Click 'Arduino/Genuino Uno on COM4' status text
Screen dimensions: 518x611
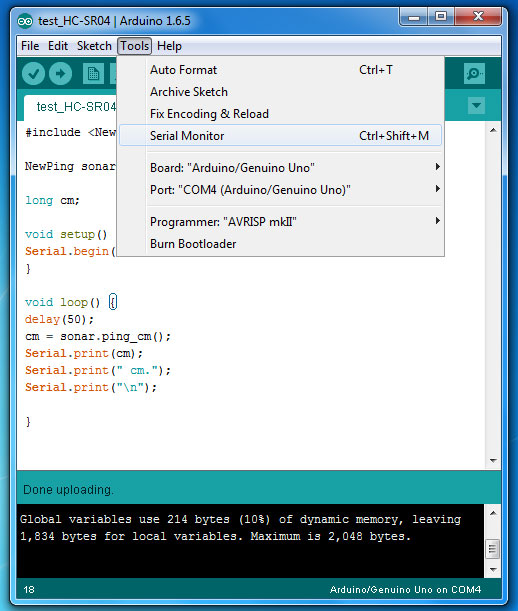click(x=405, y=590)
